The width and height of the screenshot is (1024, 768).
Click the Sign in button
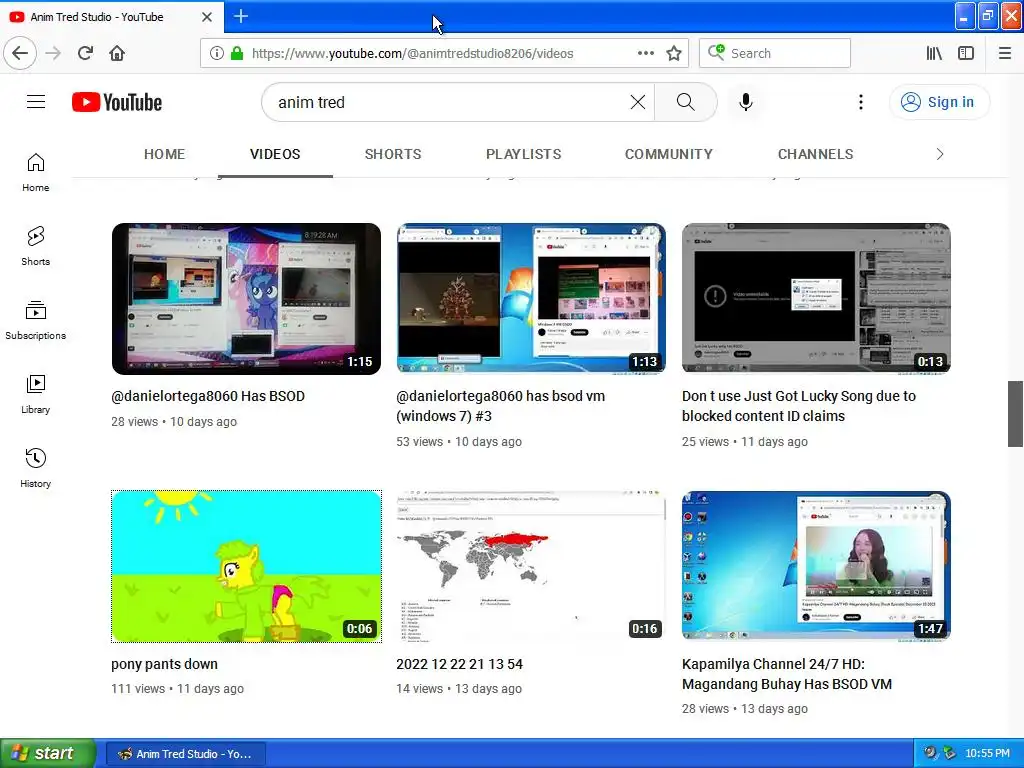pos(939,102)
